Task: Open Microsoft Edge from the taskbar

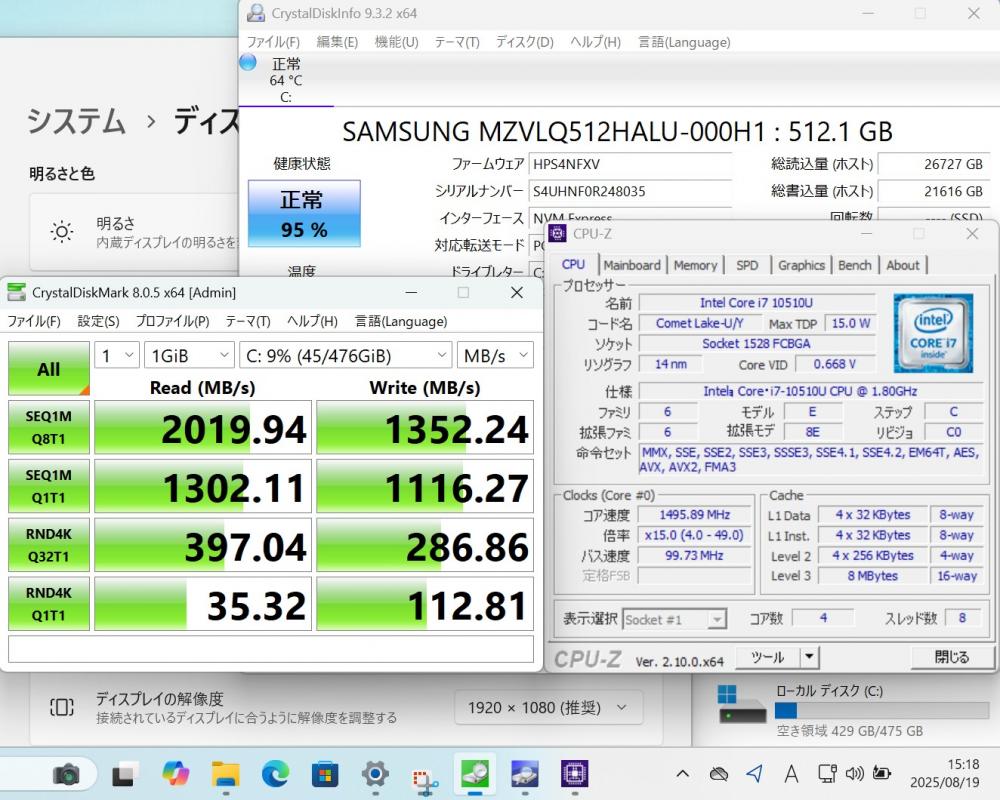Action: 276,774
